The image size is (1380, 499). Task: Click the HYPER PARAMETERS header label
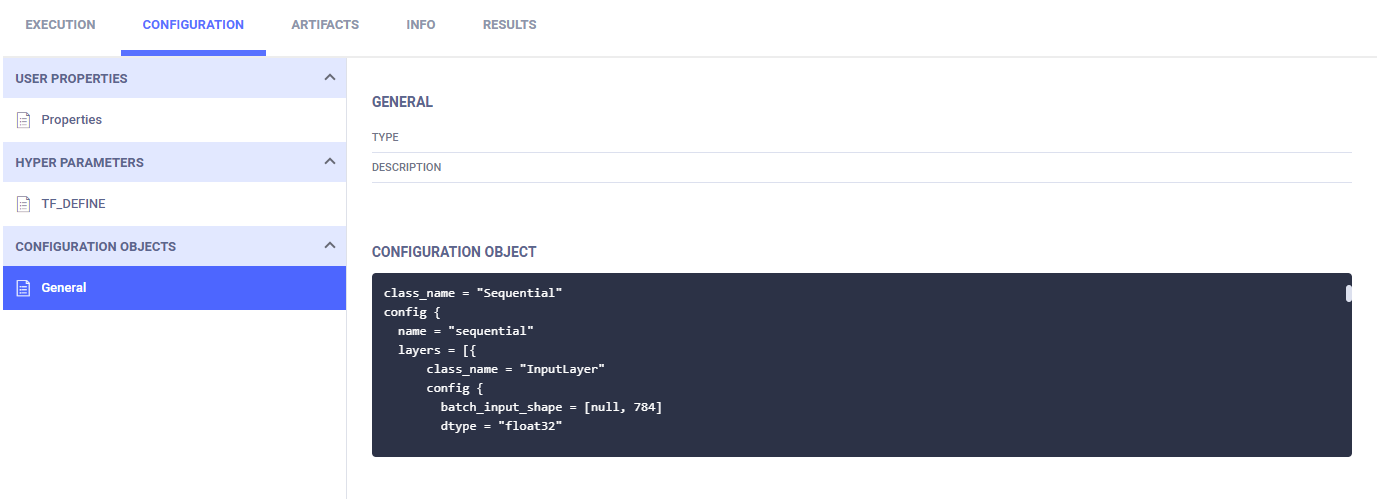tap(79, 162)
